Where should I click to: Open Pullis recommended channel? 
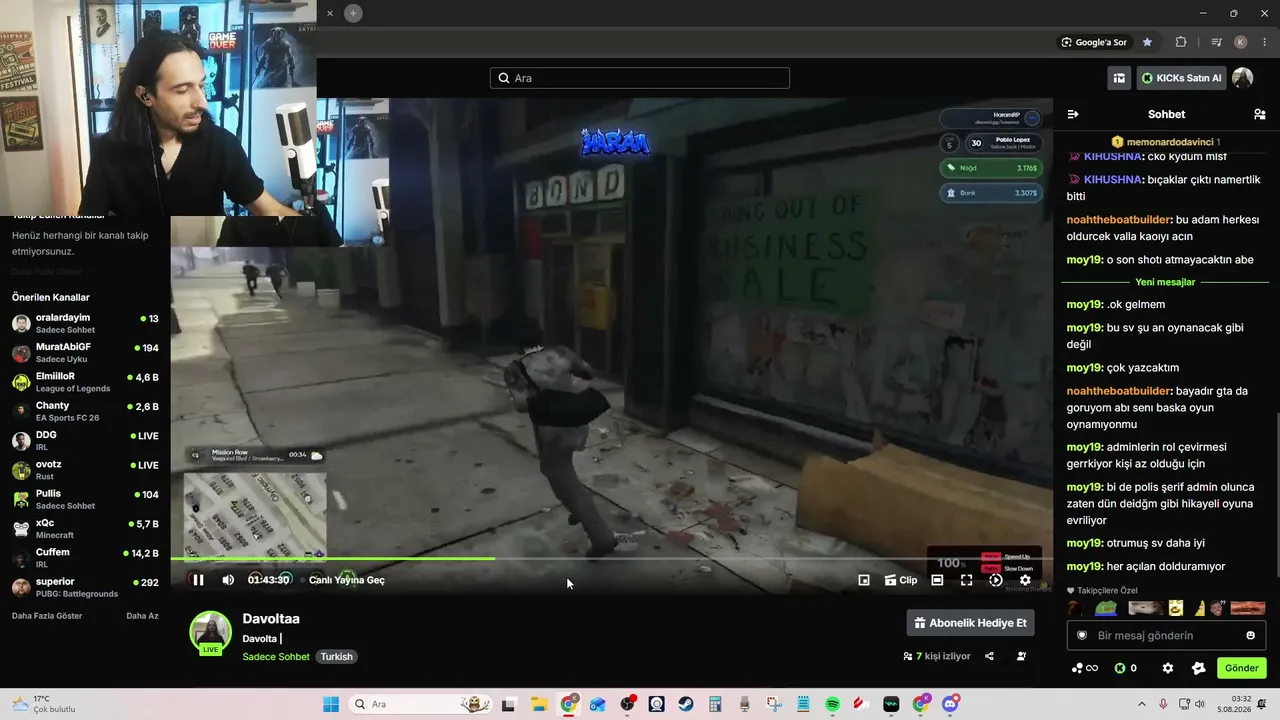pyautogui.click(x=85, y=499)
